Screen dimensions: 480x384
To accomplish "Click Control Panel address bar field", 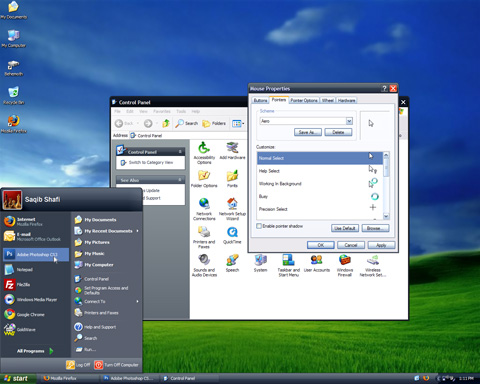I will point(188,136).
